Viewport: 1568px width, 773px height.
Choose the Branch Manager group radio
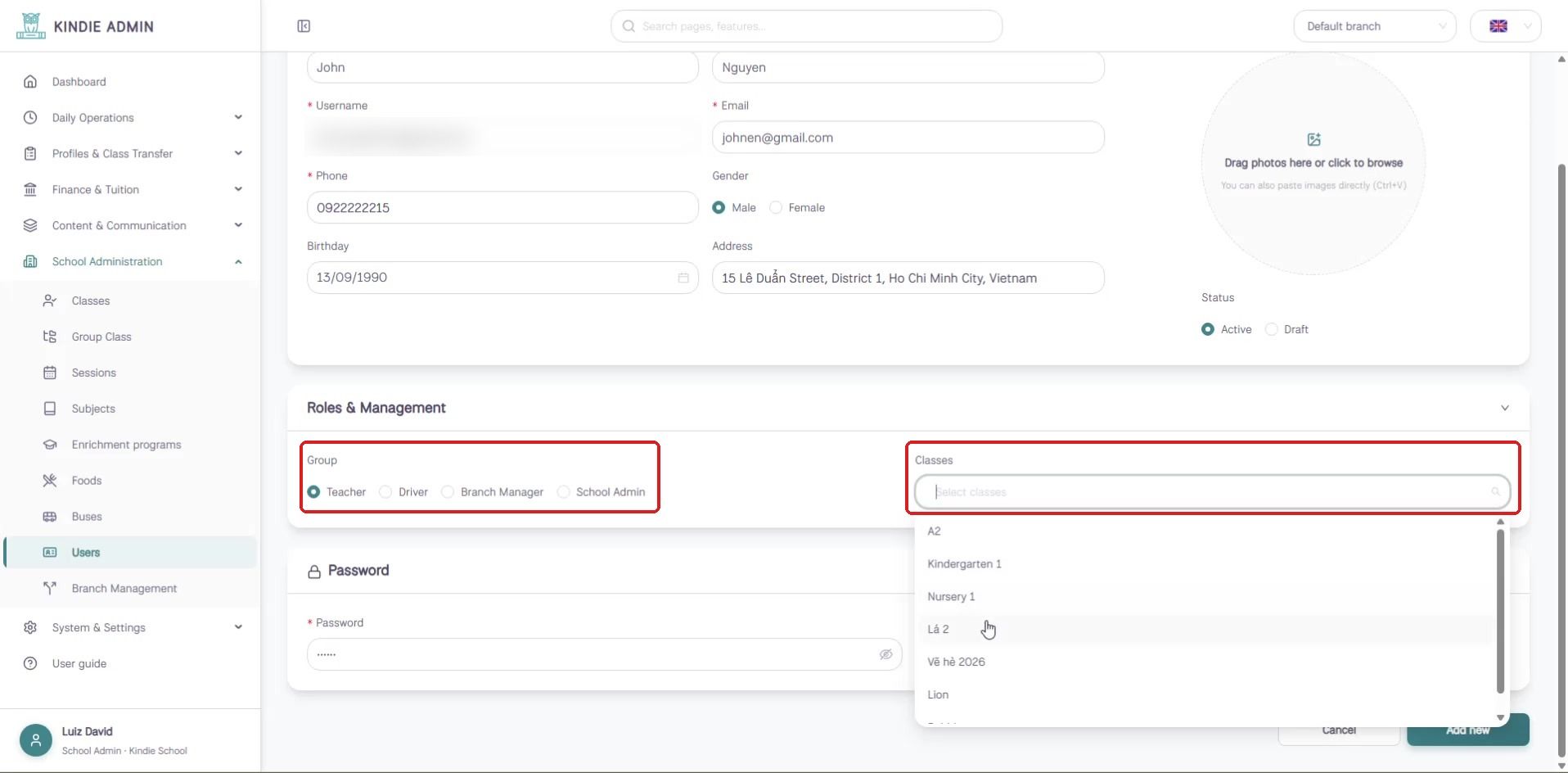pyautogui.click(x=448, y=492)
